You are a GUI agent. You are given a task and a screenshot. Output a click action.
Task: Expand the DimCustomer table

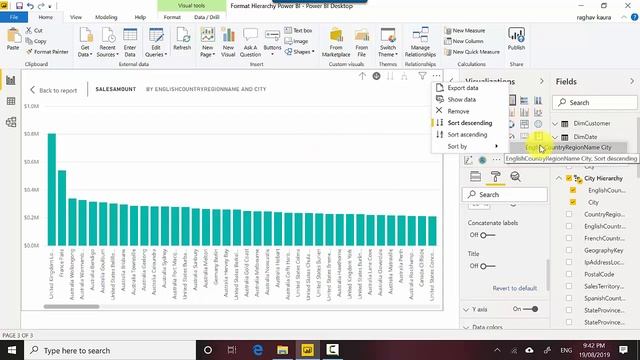click(555, 123)
